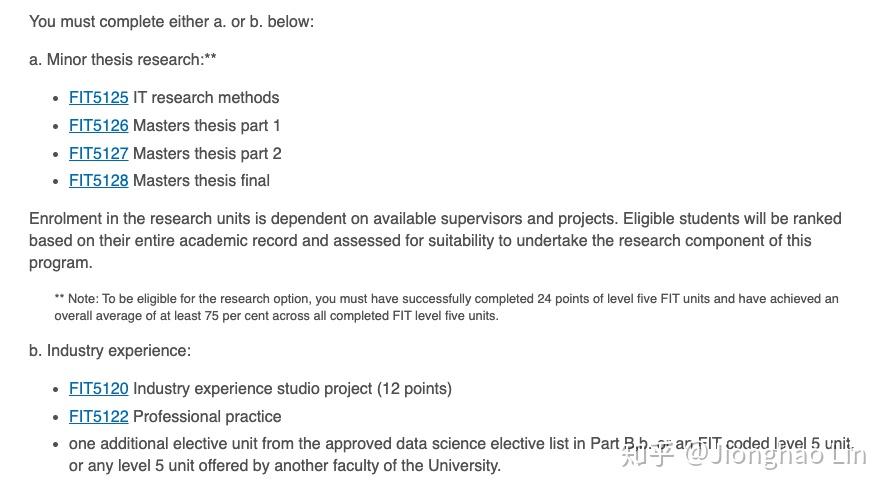Click the '@Jionghao Lin' watermark text
Image resolution: width=890 pixels, height=495 pixels.
pos(775,455)
